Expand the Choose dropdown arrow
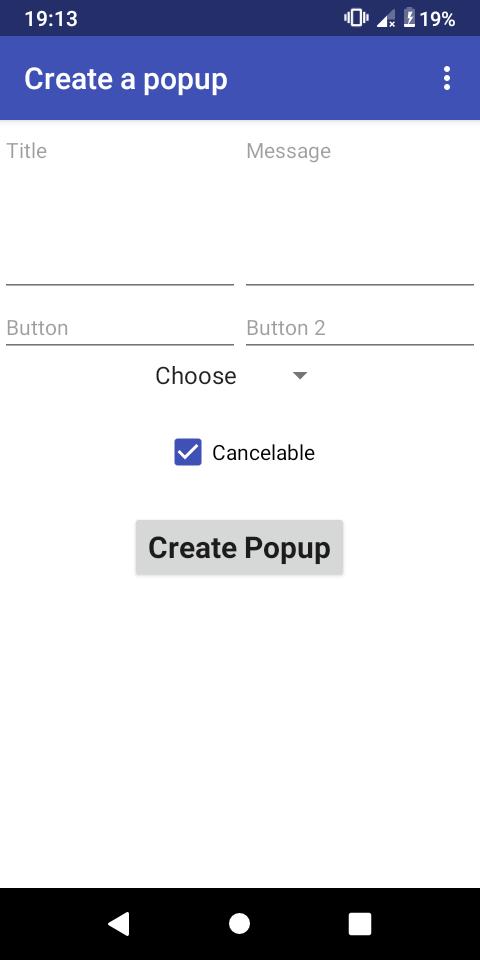Viewport: 480px width, 960px height. (299, 376)
